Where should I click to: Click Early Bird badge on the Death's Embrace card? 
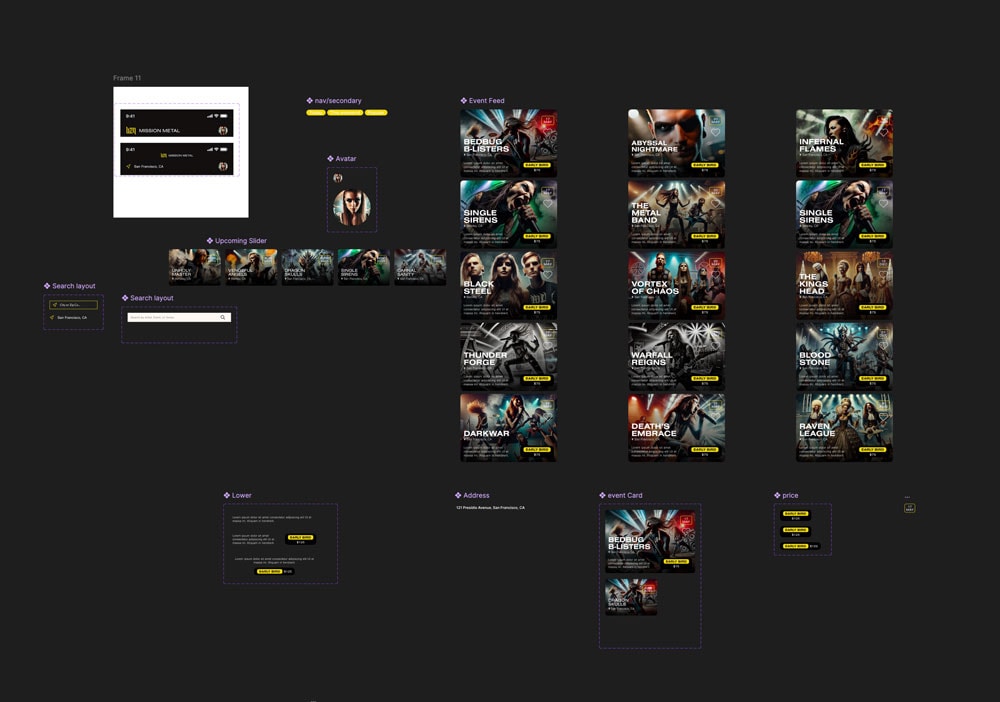coord(705,450)
